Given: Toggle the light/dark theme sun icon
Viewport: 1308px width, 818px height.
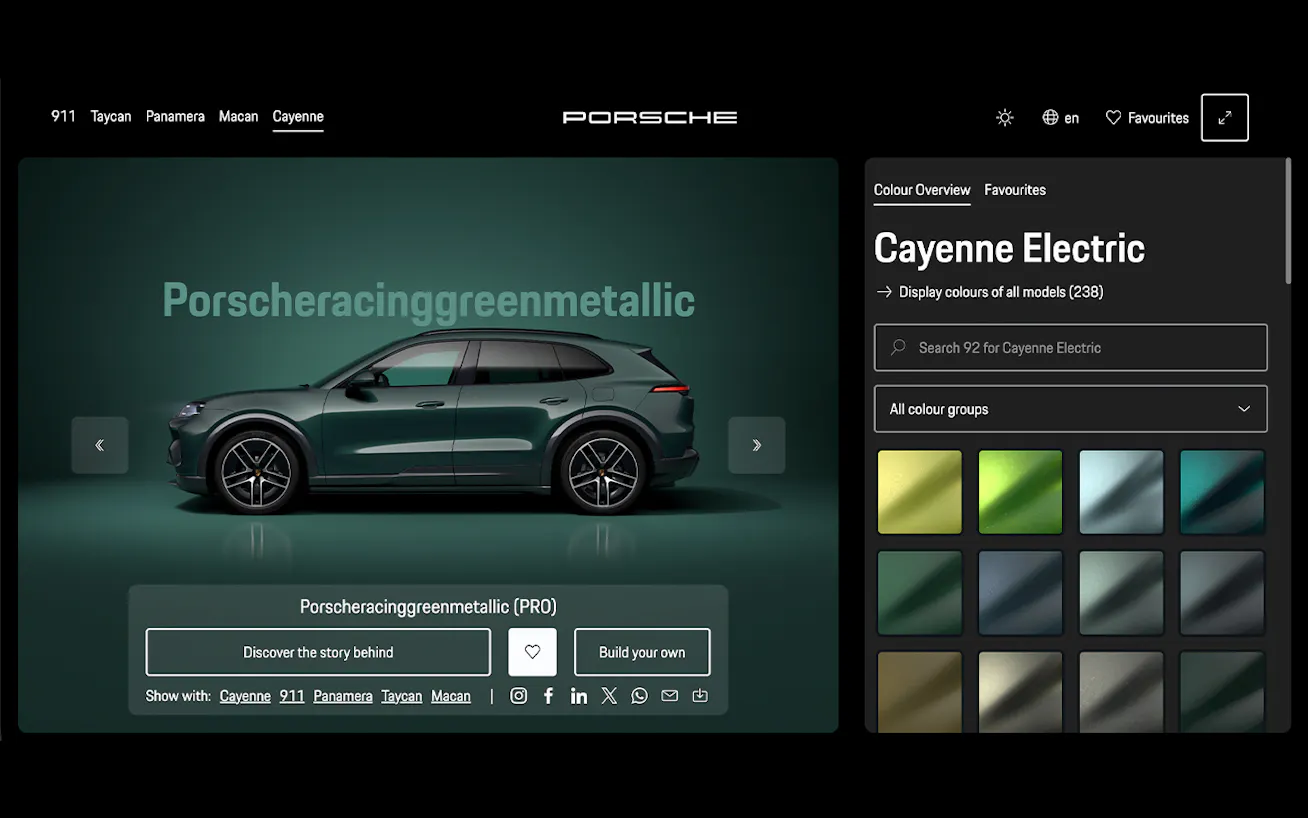Looking at the screenshot, I should (1005, 118).
